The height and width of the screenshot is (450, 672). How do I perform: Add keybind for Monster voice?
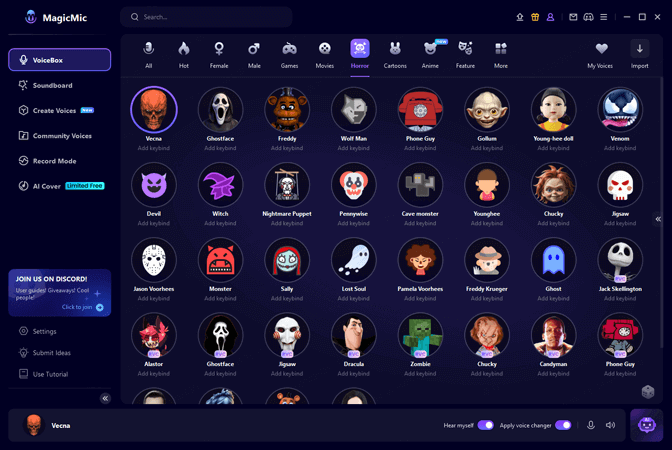coord(220,298)
